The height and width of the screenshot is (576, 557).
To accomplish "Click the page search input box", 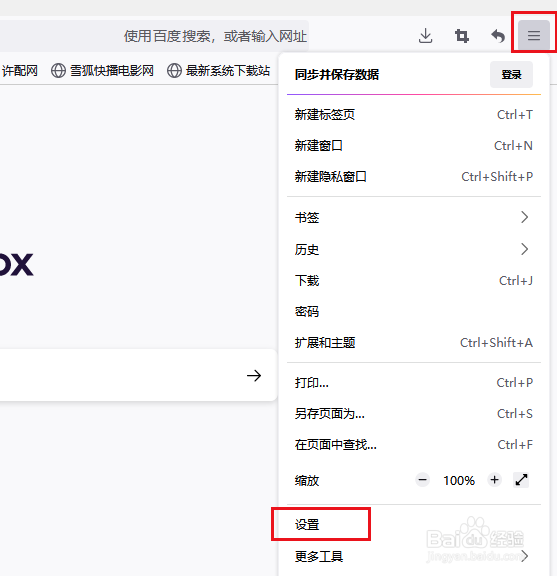I will [x=138, y=375].
